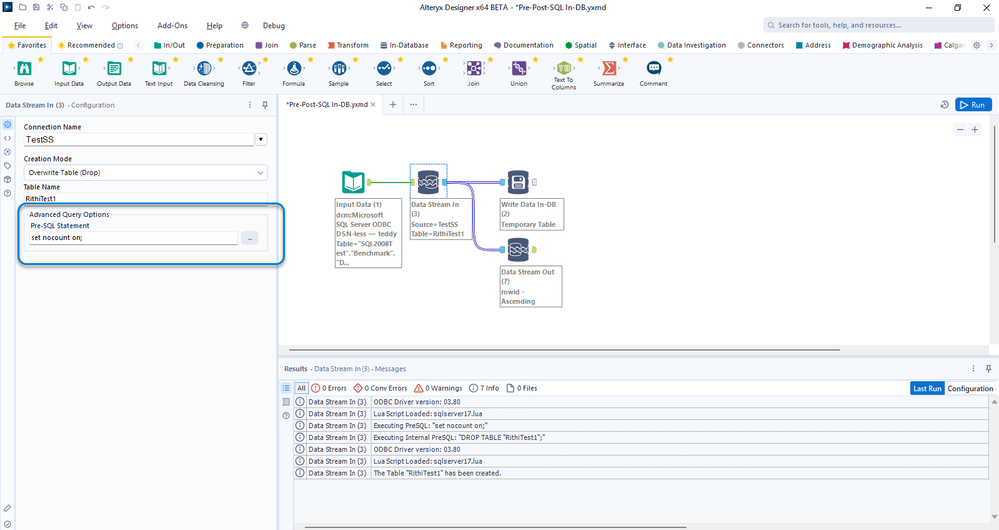Select the Filter tool
999x530 pixels.
click(x=249, y=69)
